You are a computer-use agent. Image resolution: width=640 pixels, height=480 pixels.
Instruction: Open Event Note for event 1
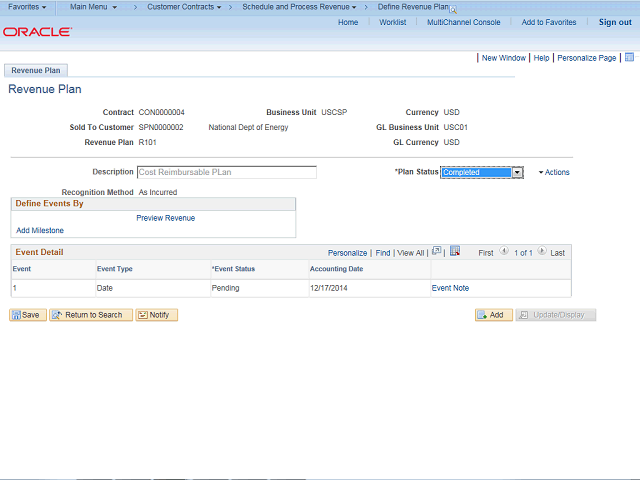coord(450,288)
